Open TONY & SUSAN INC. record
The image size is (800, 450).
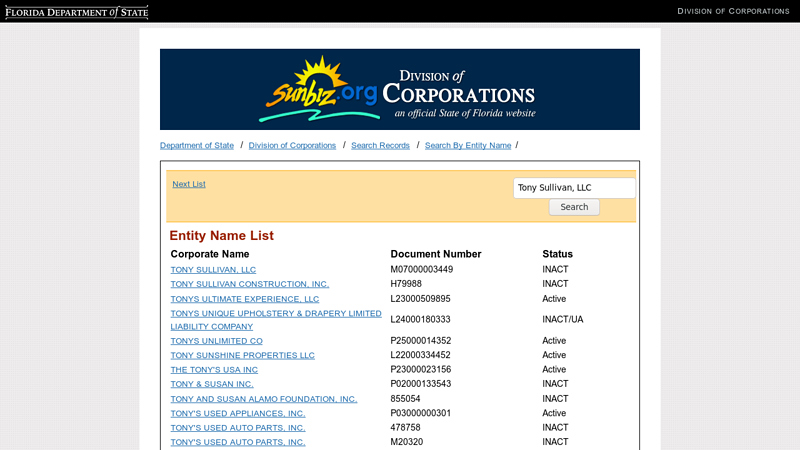click(x=212, y=384)
